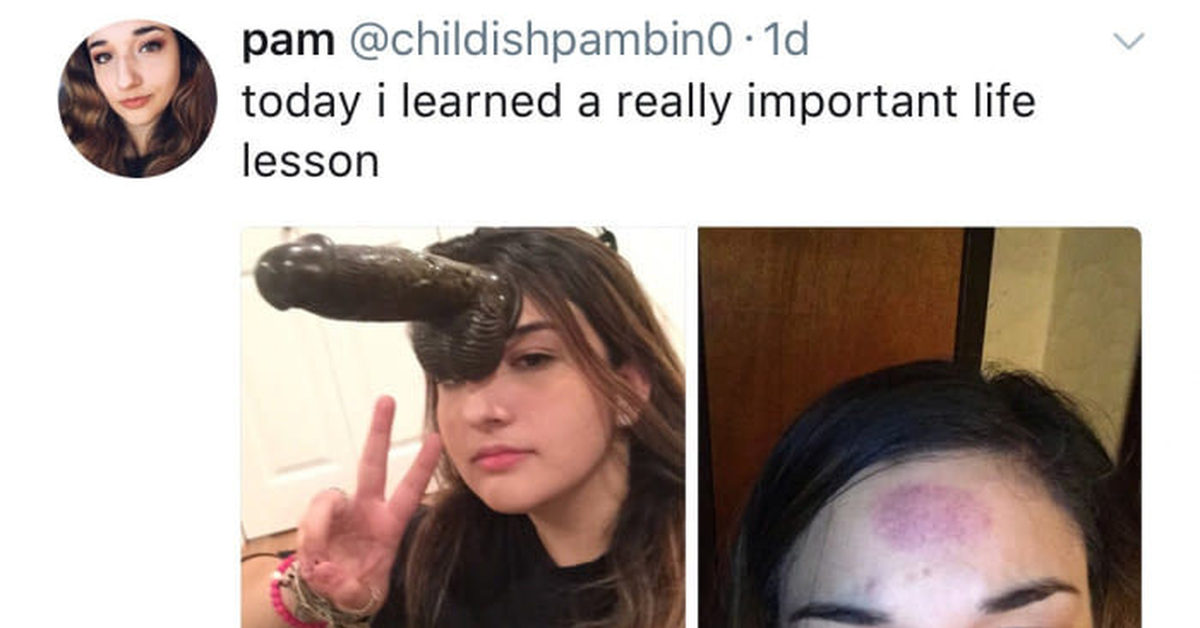The image size is (1200, 628).
Task: Open pam's circular profile avatar
Action: pos(138,99)
